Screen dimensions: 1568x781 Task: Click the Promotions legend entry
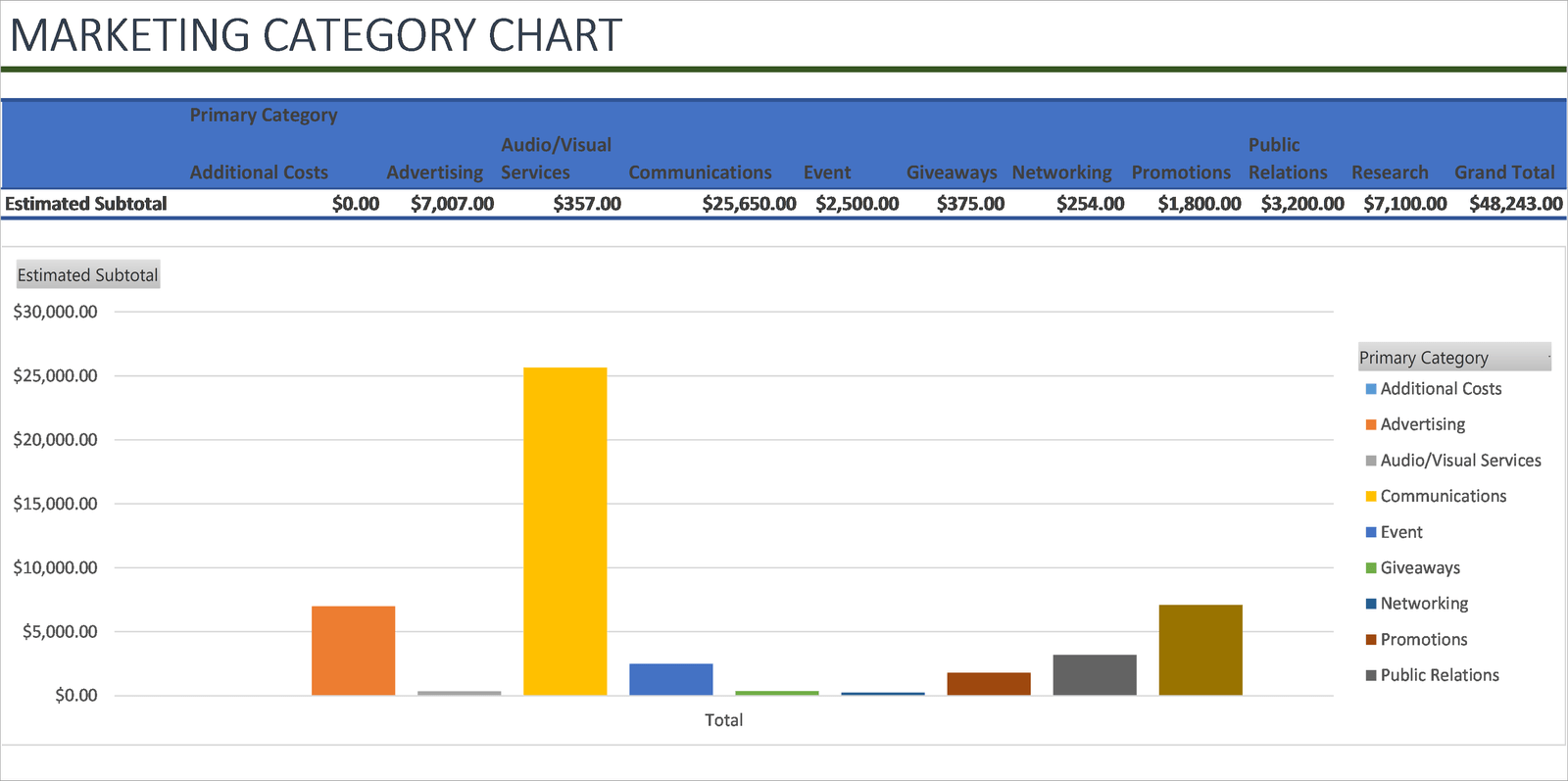[x=1416, y=640]
